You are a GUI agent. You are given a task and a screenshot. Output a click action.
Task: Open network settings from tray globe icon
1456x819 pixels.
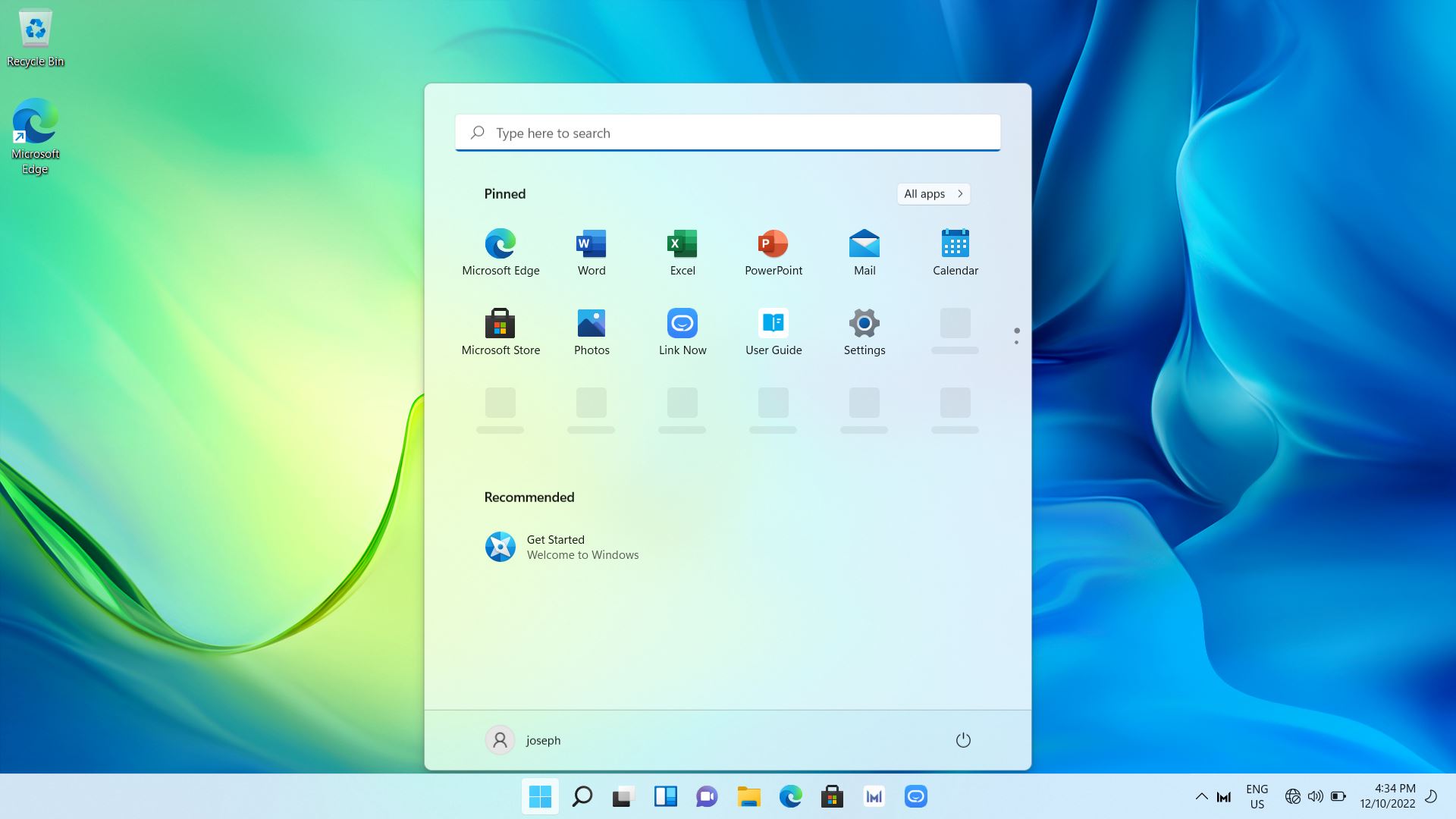tap(1293, 796)
